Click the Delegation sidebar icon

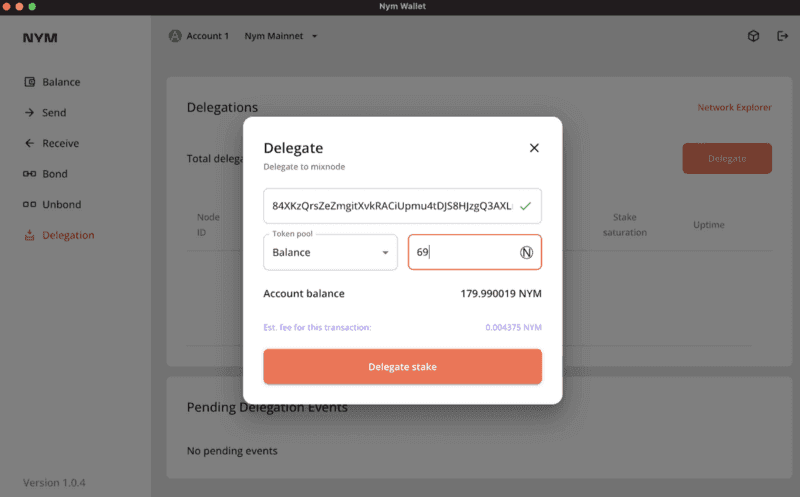coord(30,236)
